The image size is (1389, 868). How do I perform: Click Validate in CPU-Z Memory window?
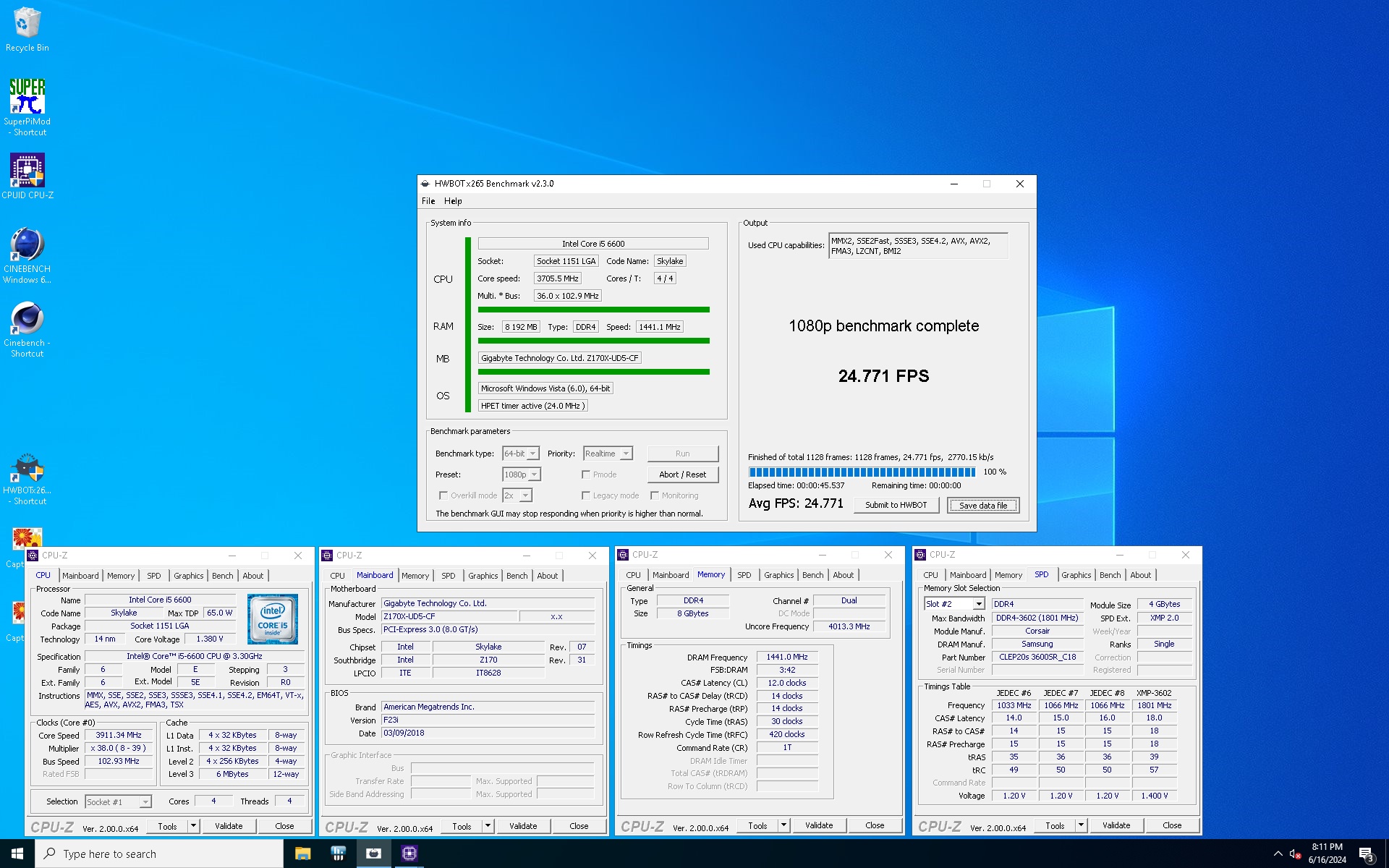tap(819, 825)
